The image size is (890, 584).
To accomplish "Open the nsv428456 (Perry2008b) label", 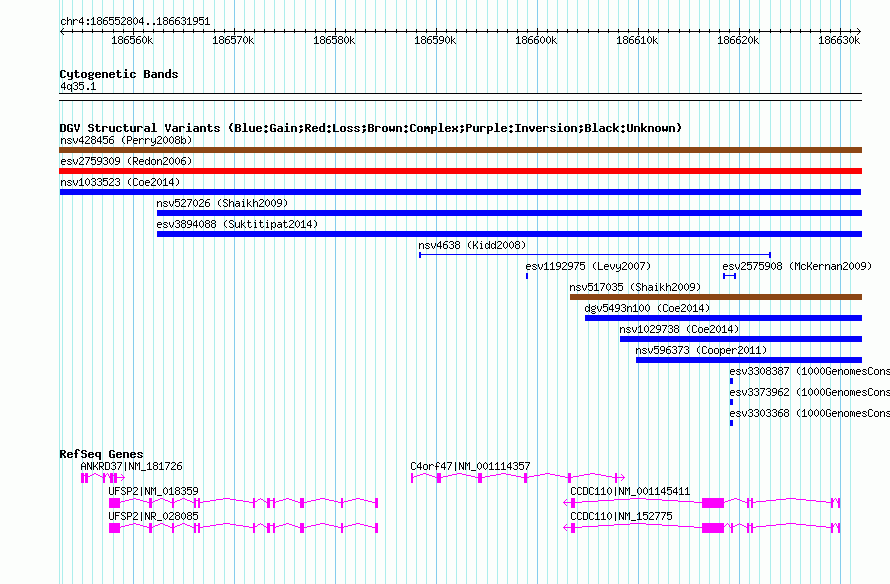I will (126, 140).
